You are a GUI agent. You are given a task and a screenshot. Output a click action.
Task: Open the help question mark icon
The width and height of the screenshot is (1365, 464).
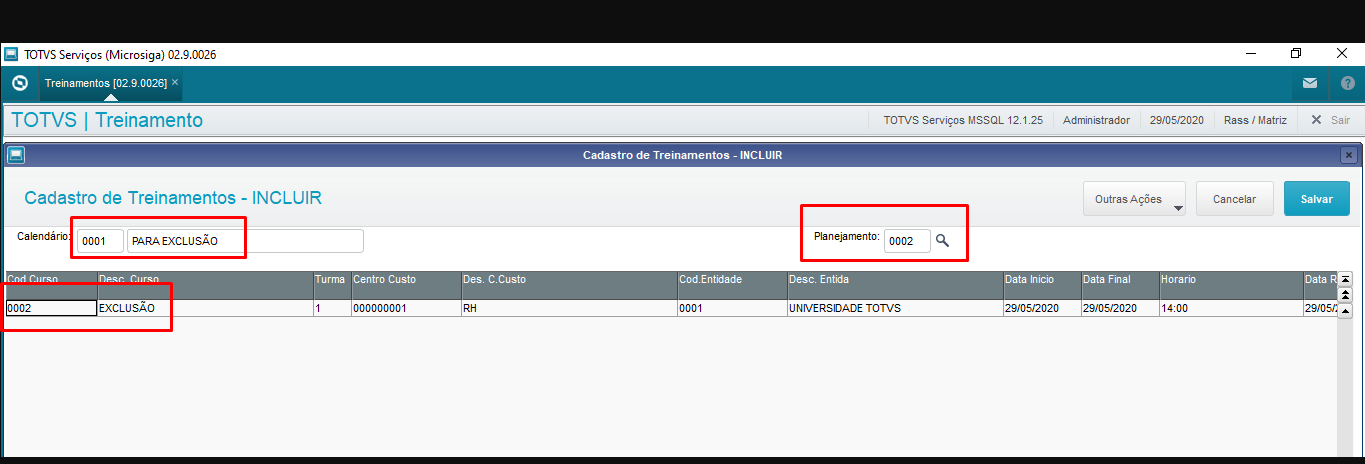coord(1348,83)
